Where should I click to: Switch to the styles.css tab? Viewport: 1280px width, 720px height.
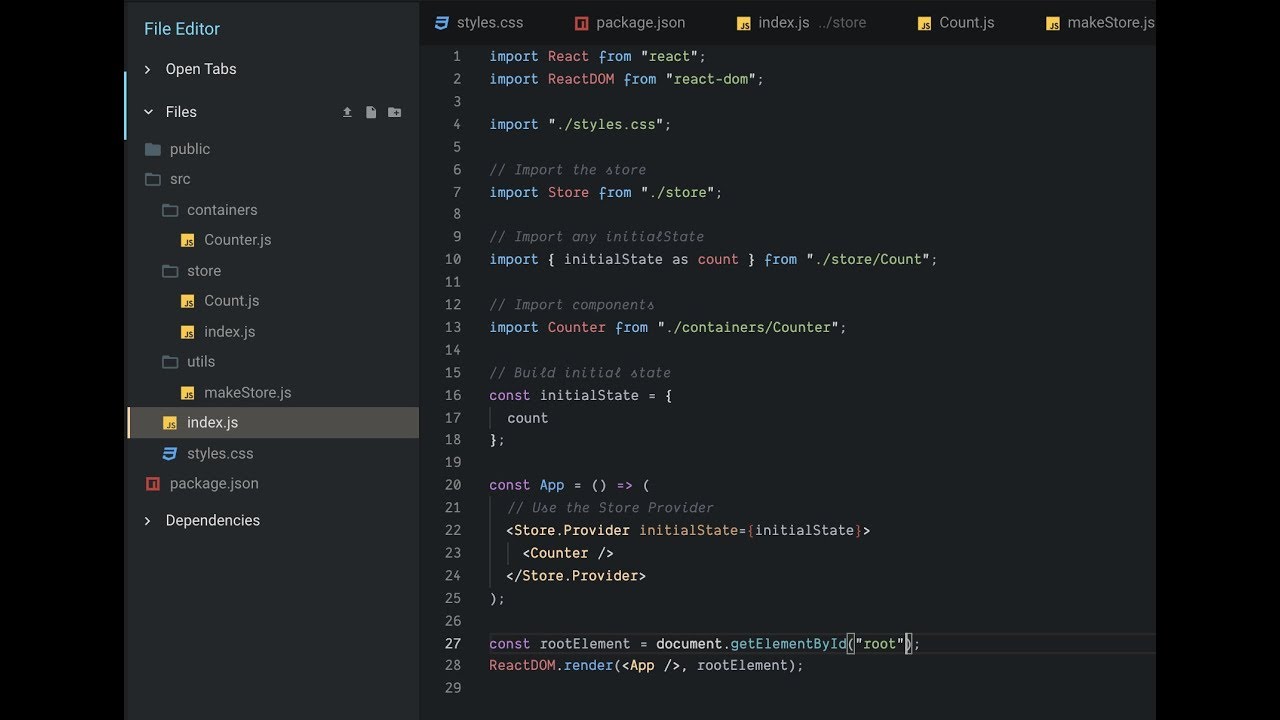point(479,22)
